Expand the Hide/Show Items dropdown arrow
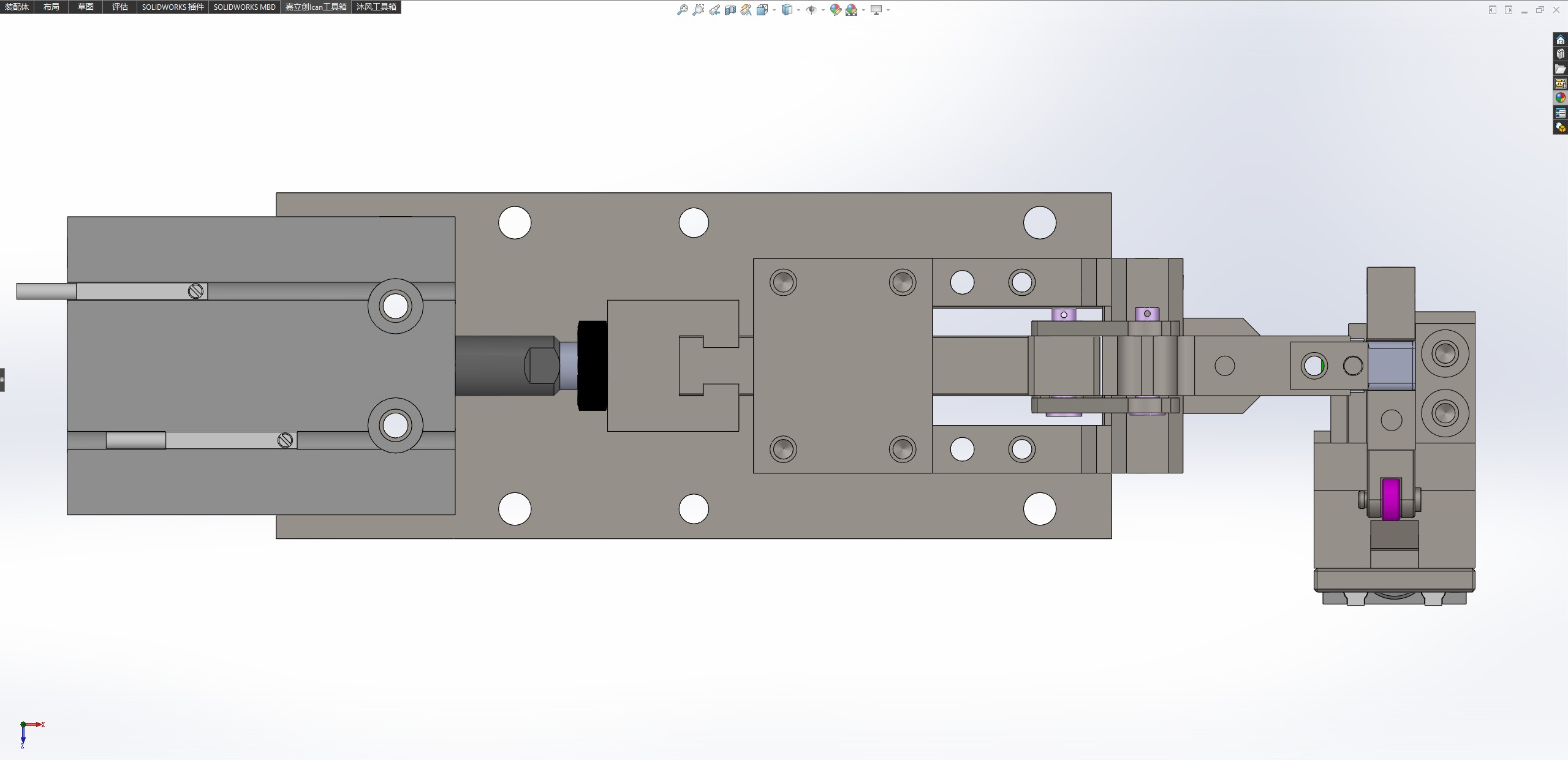 (822, 10)
